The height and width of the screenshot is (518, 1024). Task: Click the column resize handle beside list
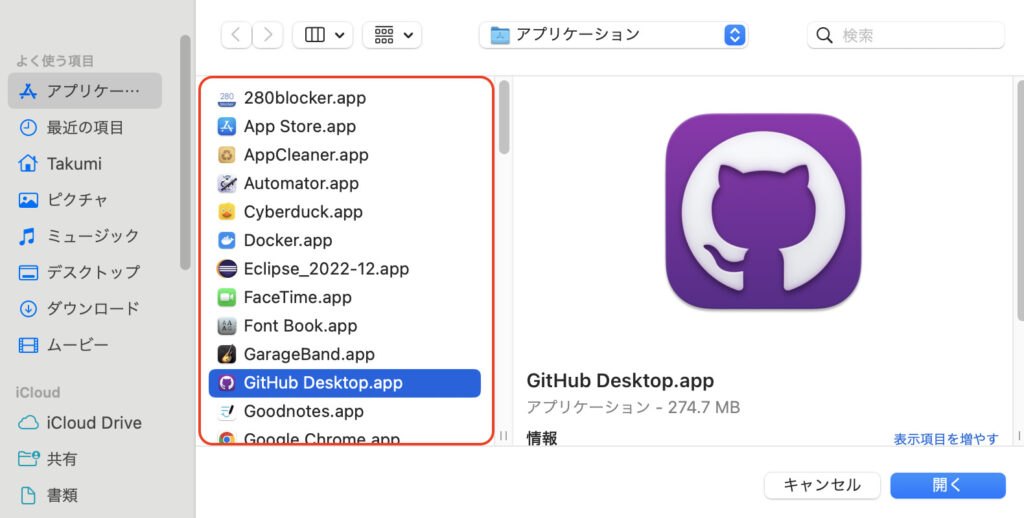(x=504, y=435)
